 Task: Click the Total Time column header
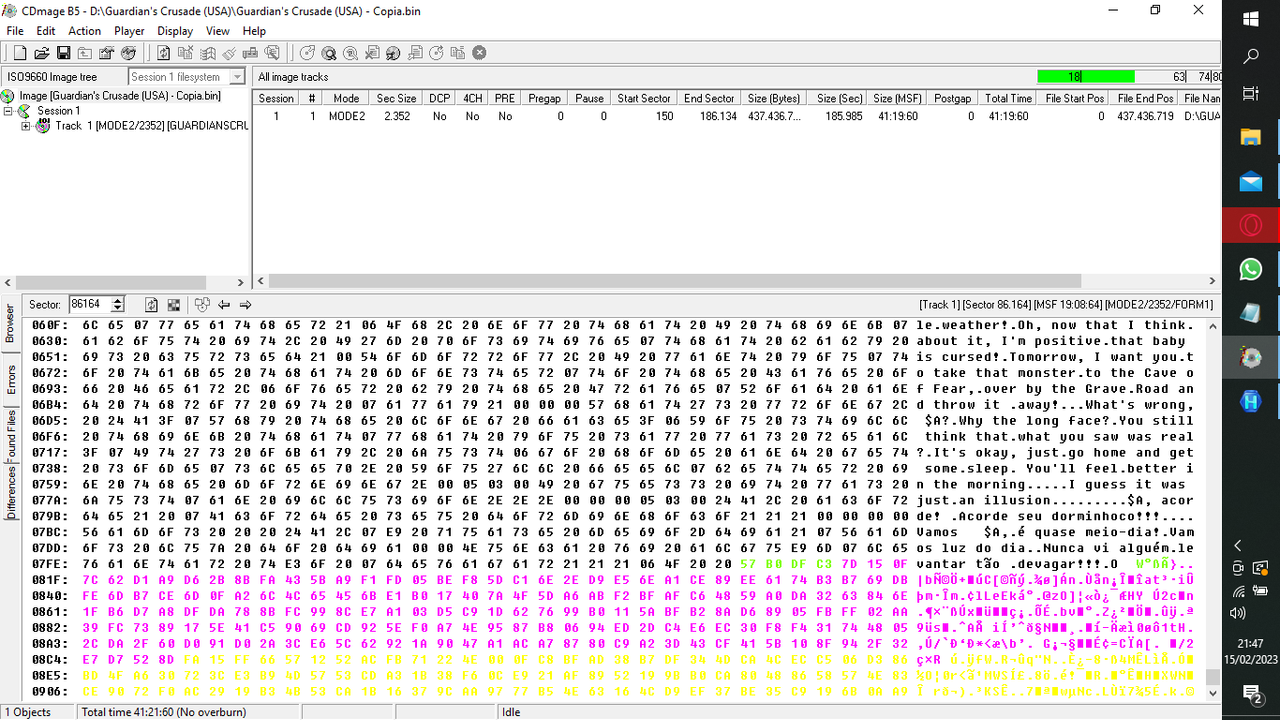point(1008,98)
